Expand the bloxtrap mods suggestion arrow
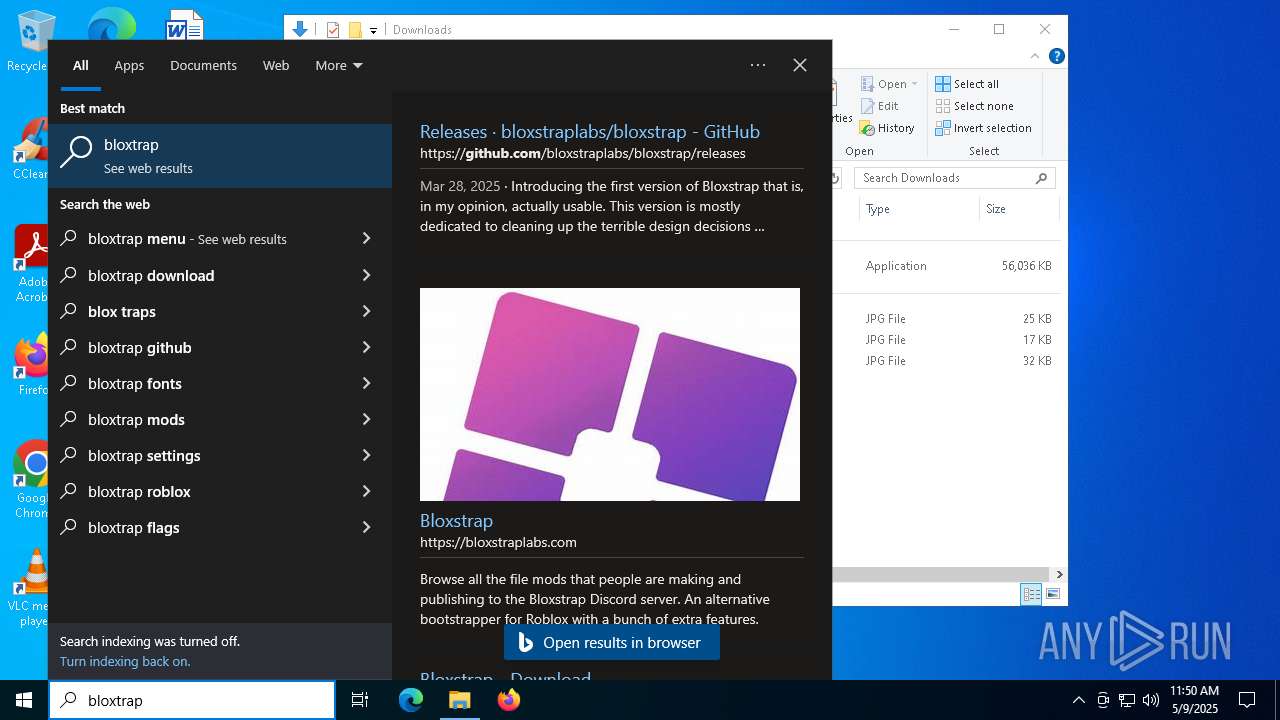This screenshot has height=720, width=1280. coord(366,419)
